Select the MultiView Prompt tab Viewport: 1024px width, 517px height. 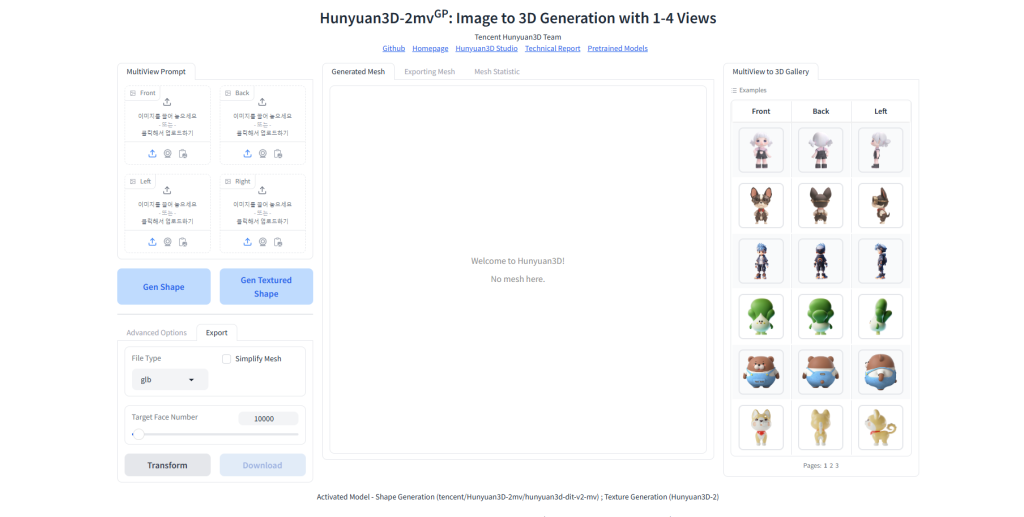click(156, 72)
